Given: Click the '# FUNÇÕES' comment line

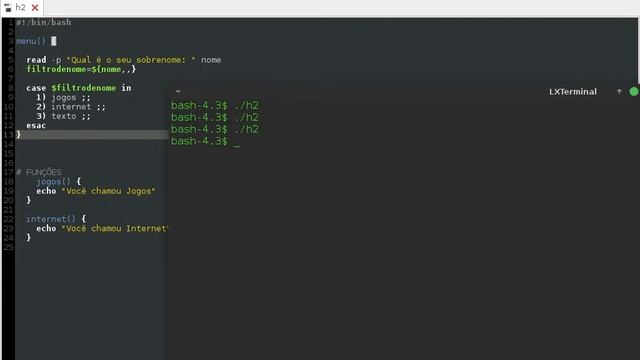Looking at the screenshot, I should point(39,172).
